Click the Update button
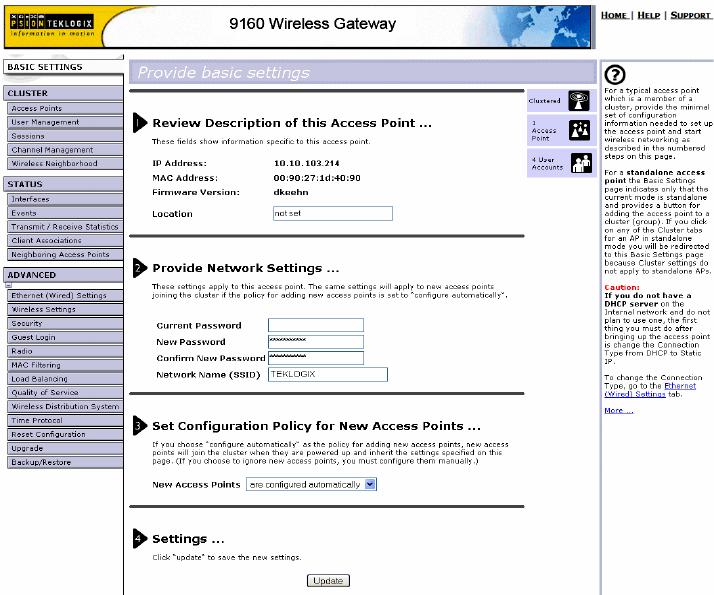Screen dimensions: 714x595 click(328, 580)
